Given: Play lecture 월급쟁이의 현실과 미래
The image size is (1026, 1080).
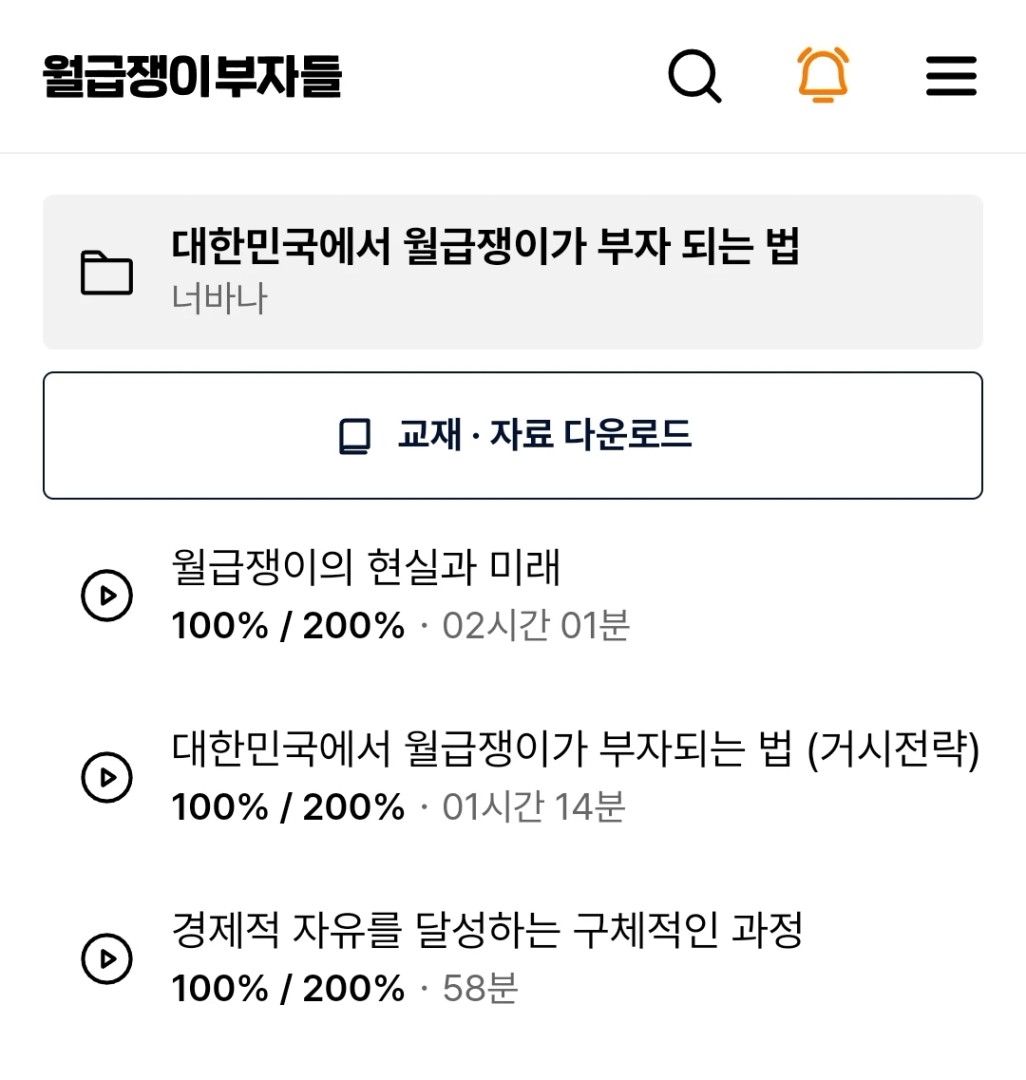Looking at the screenshot, I should click(x=107, y=595).
